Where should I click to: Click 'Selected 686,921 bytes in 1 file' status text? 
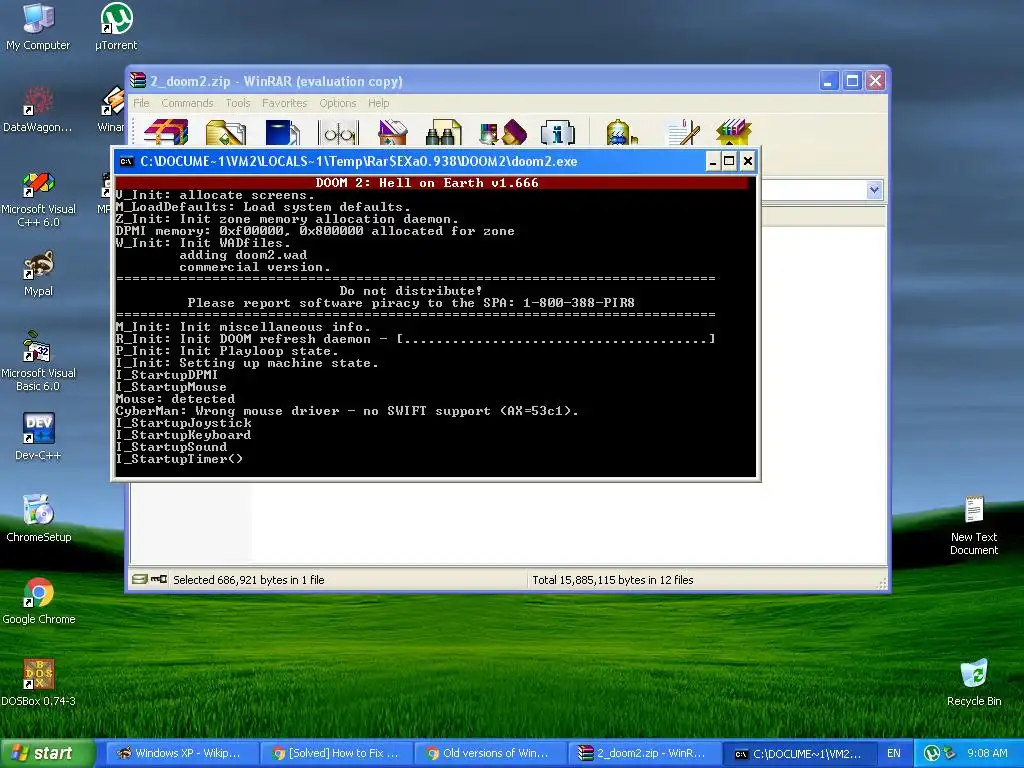pyautogui.click(x=249, y=579)
